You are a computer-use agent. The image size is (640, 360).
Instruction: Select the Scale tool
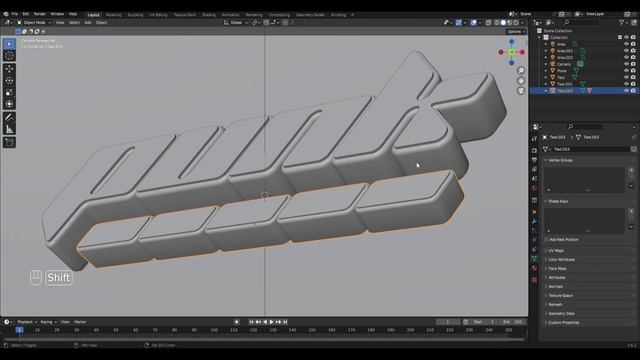9,93
